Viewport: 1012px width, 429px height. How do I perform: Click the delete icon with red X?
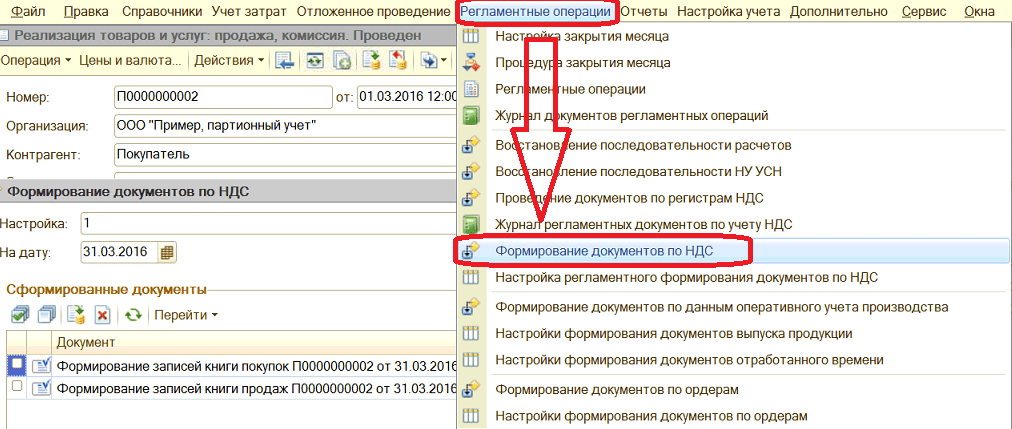point(102,315)
